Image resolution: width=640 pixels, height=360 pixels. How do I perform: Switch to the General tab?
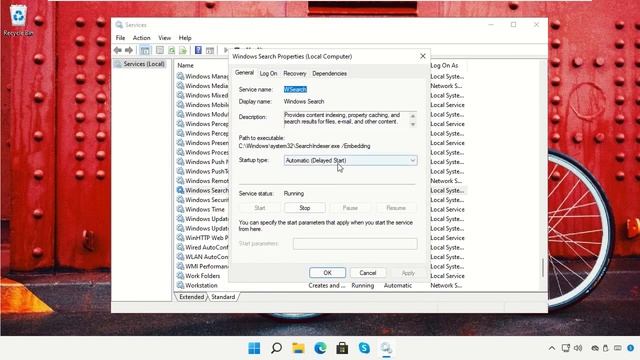[x=244, y=73]
